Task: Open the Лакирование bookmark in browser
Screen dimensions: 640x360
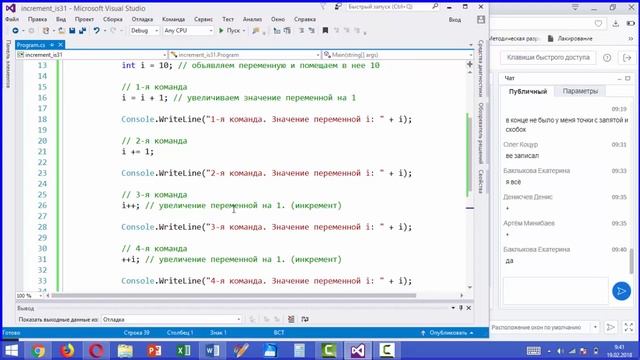Action: tap(570, 38)
